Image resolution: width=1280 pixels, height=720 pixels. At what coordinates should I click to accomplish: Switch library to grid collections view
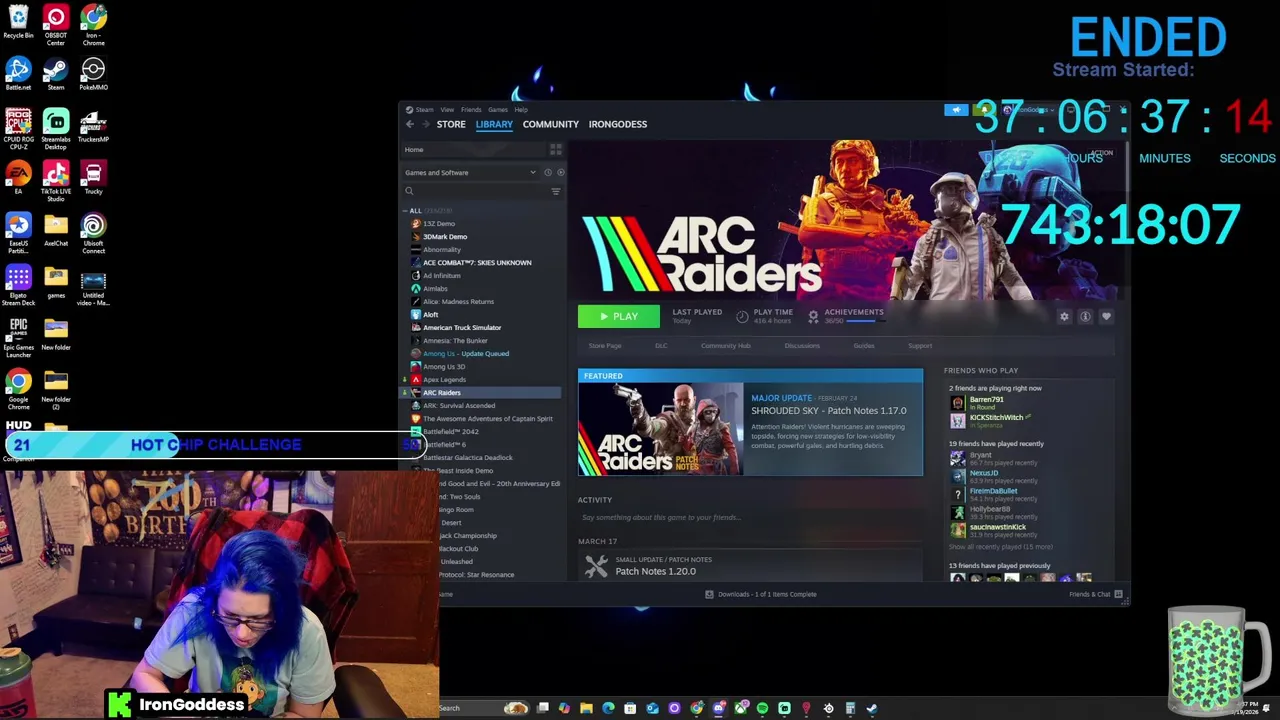[x=556, y=149]
